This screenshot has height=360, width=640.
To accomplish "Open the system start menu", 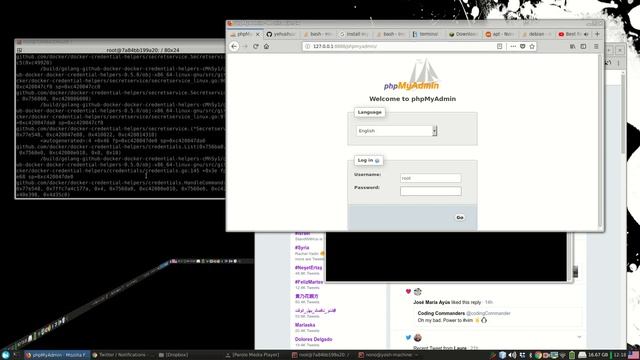I will coord(6,355).
